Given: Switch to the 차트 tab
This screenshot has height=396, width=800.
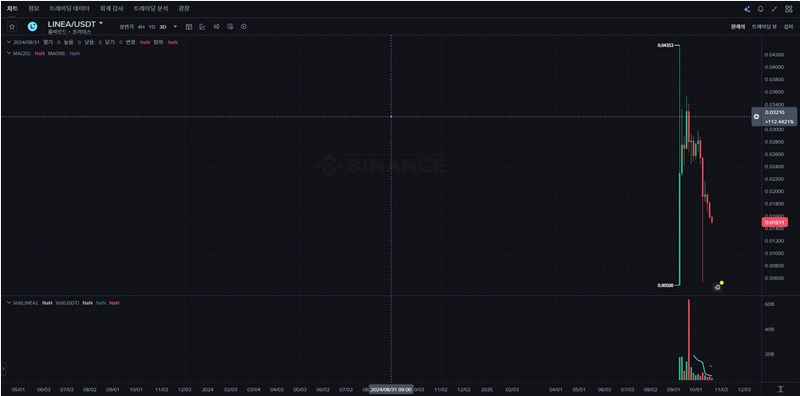Looking at the screenshot, I should (x=12, y=9).
